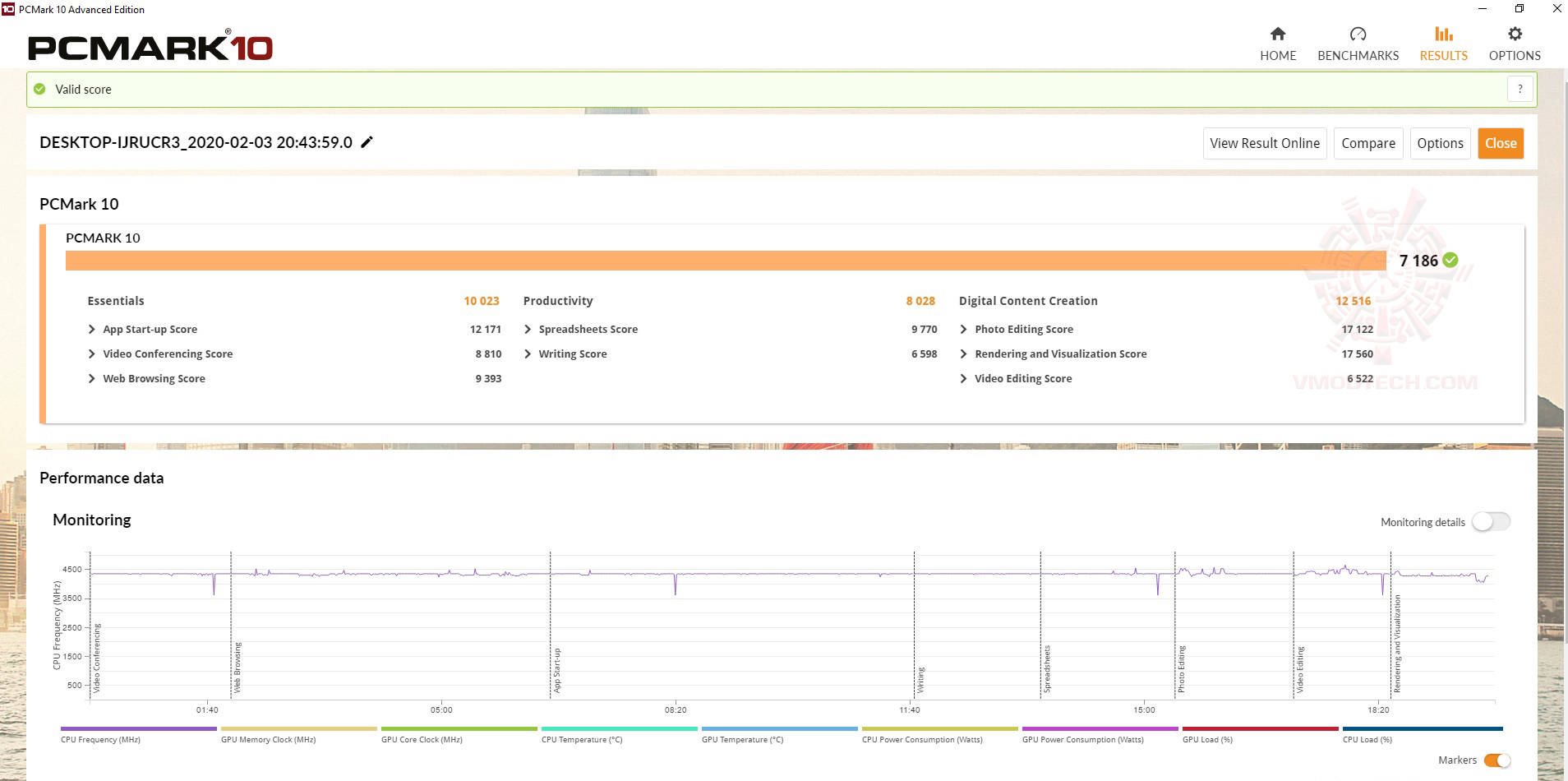Click the overall score 7 186
Viewport: 1568px width, 781px height.
pyautogui.click(x=1418, y=261)
